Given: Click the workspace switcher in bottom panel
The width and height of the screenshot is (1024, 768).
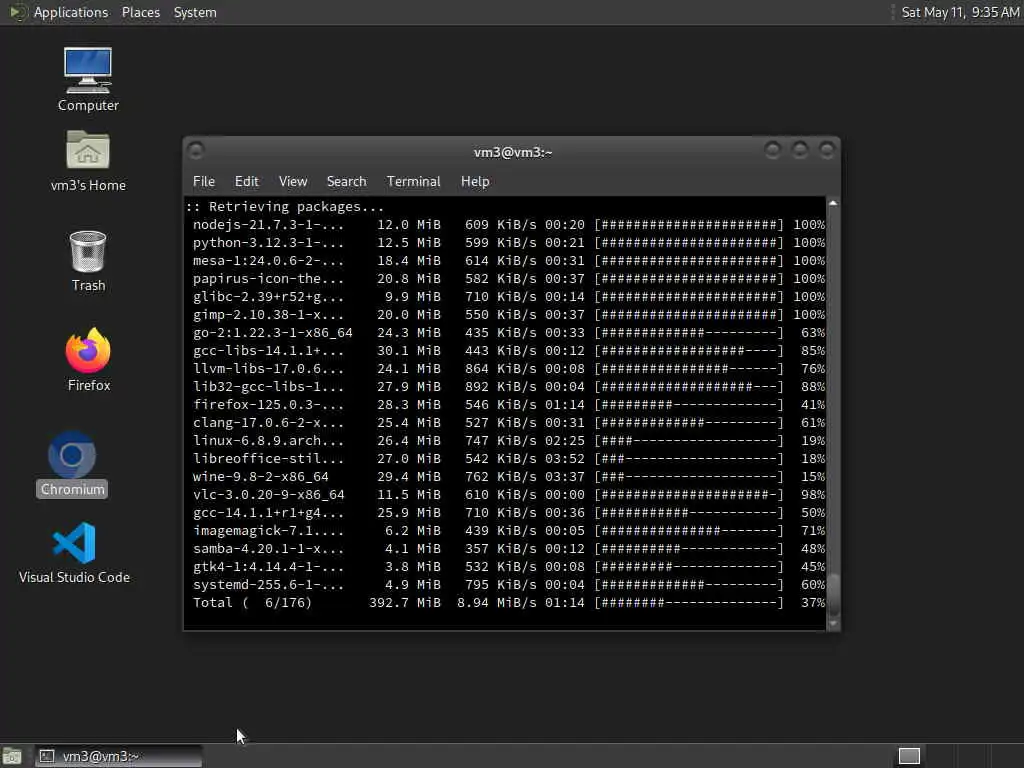Looking at the screenshot, I should point(909,756).
